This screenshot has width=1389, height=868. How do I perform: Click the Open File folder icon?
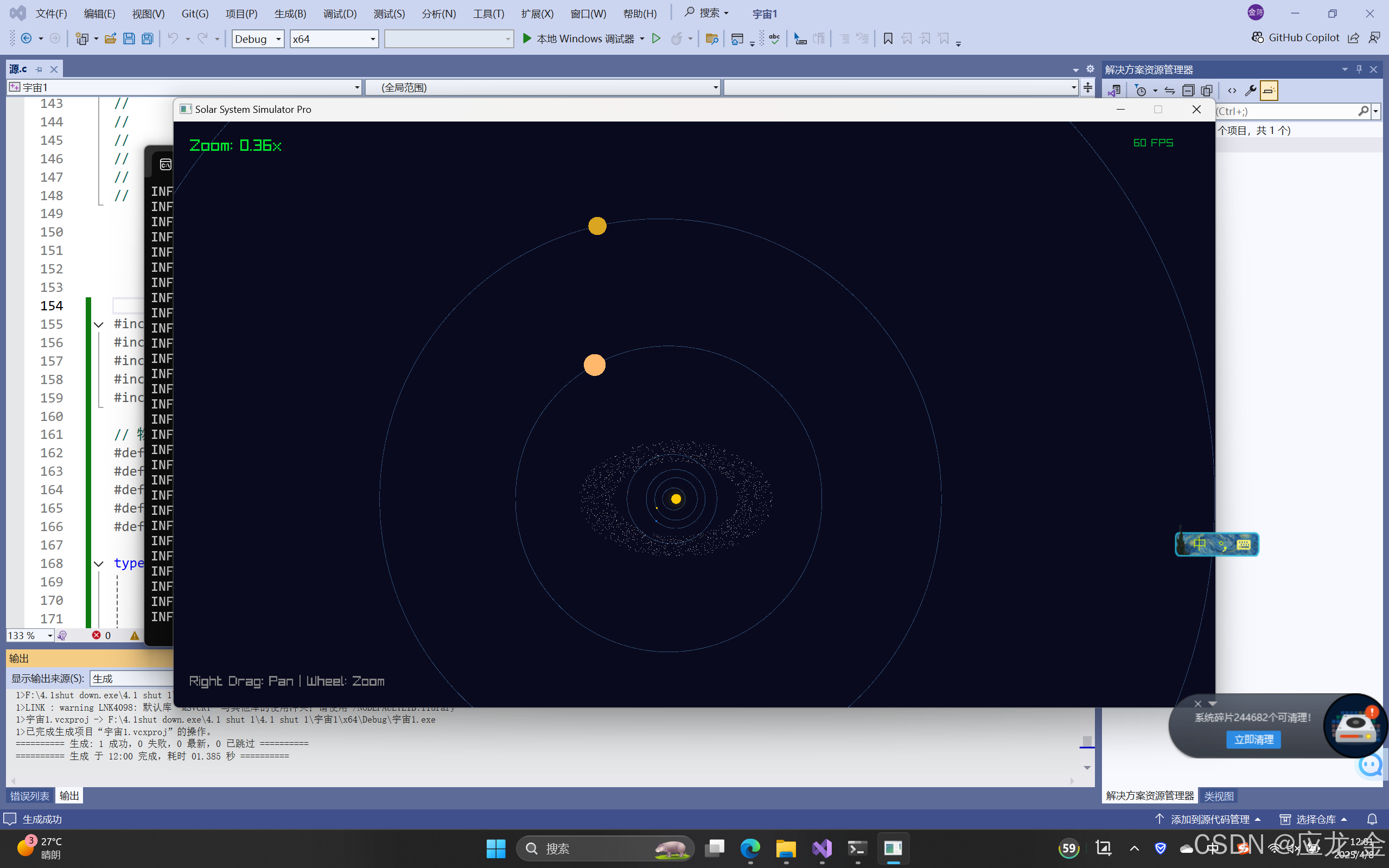click(x=110, y=39)
